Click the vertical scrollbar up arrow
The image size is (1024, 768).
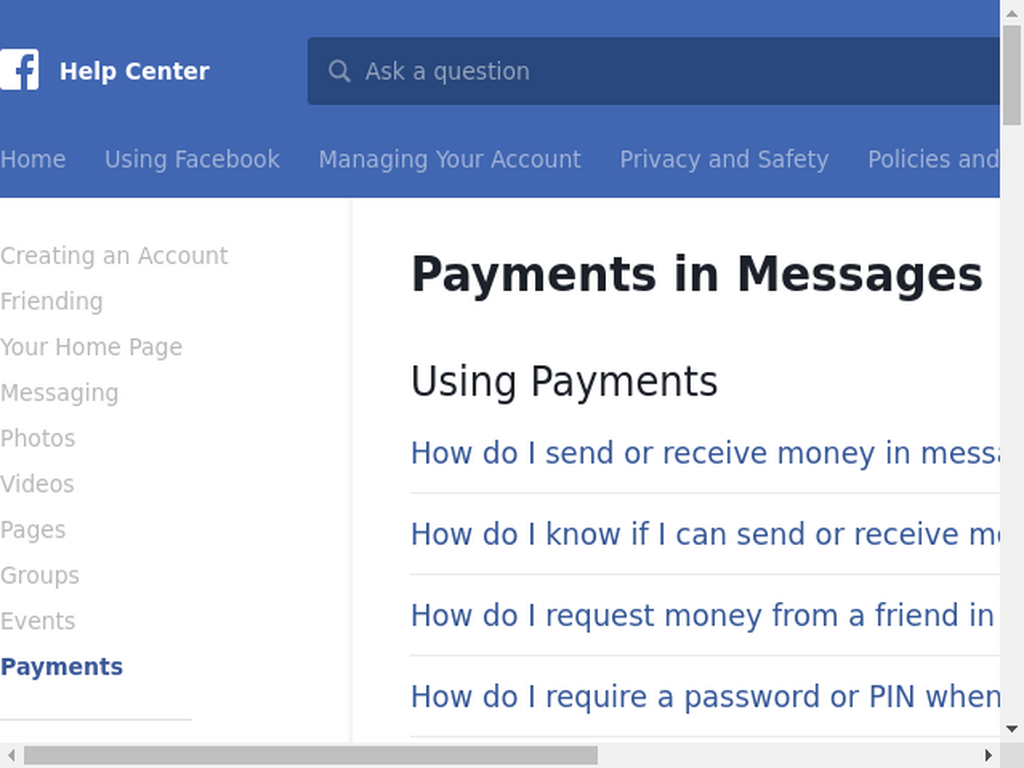coord(1012,12)
